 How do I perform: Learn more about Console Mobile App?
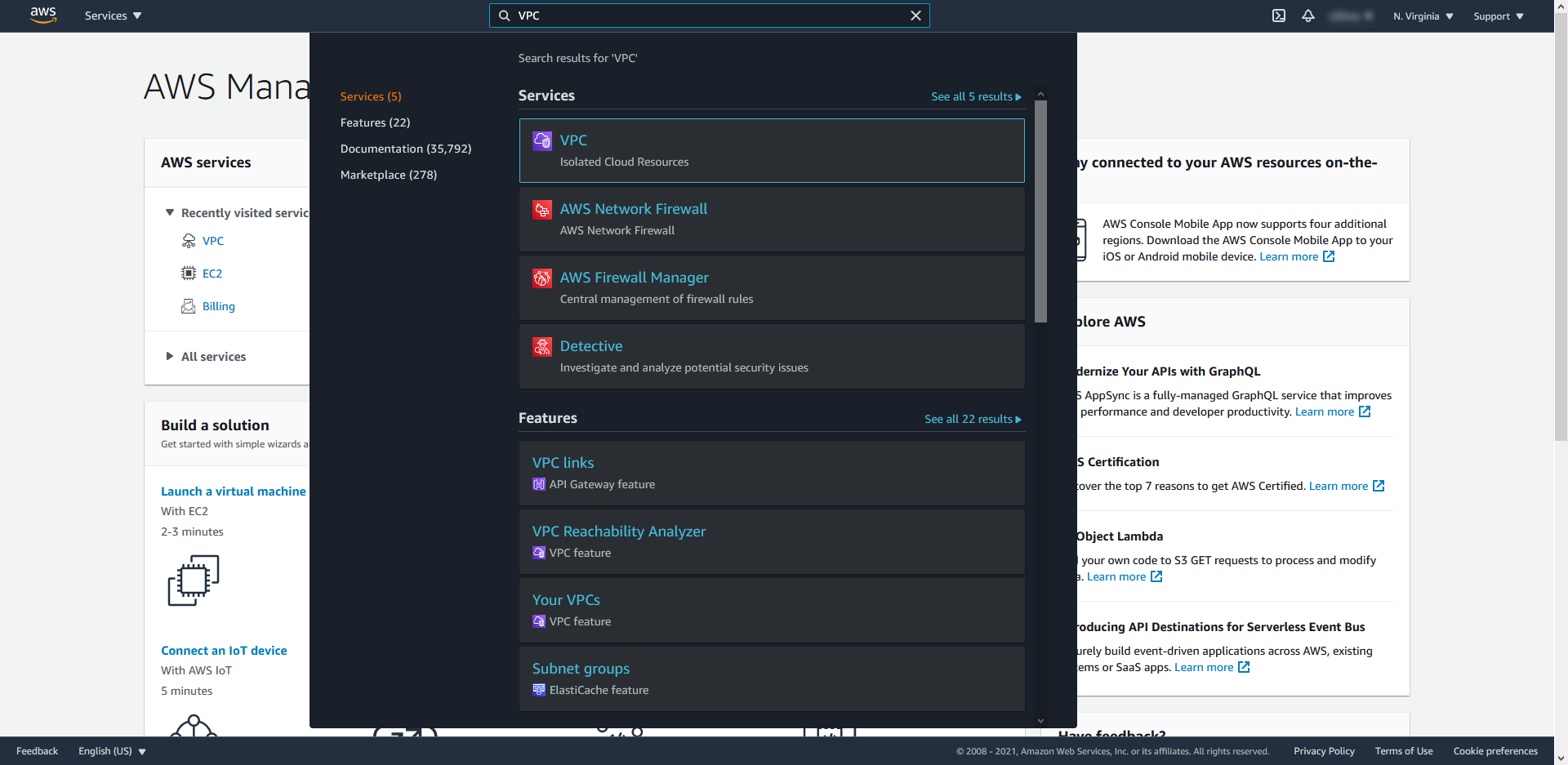pyautogui.click(x=1289, y=256)
